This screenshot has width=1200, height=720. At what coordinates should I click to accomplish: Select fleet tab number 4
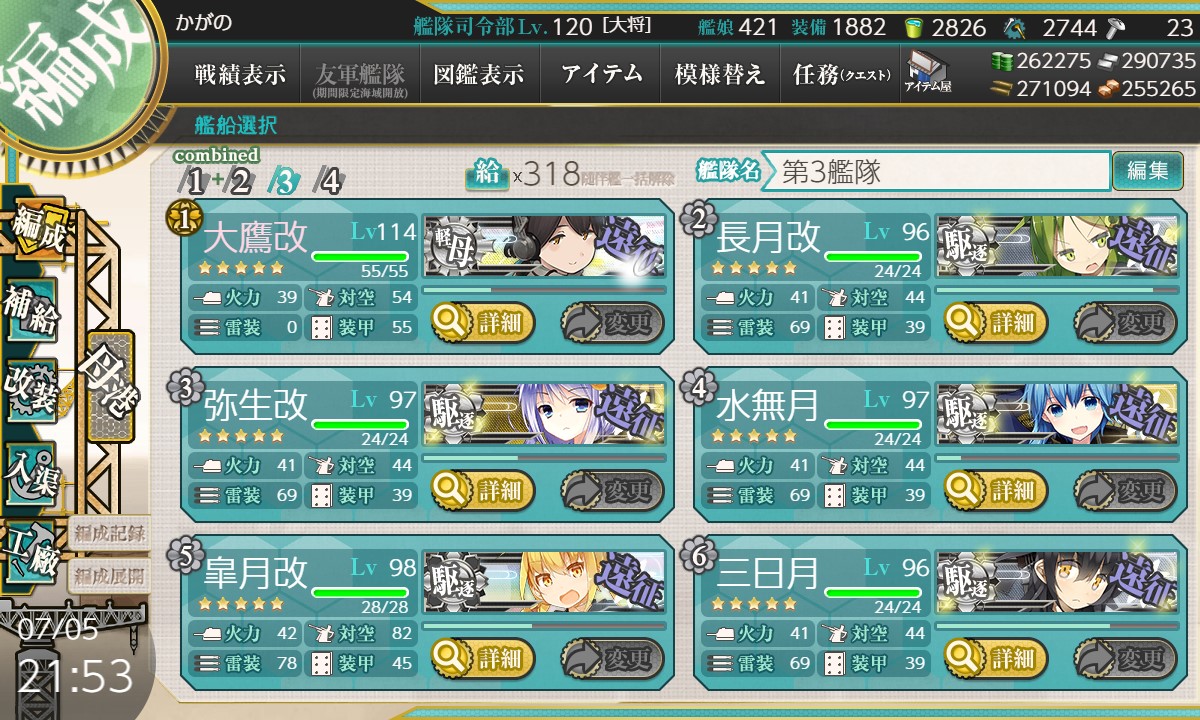coord(328,181)
